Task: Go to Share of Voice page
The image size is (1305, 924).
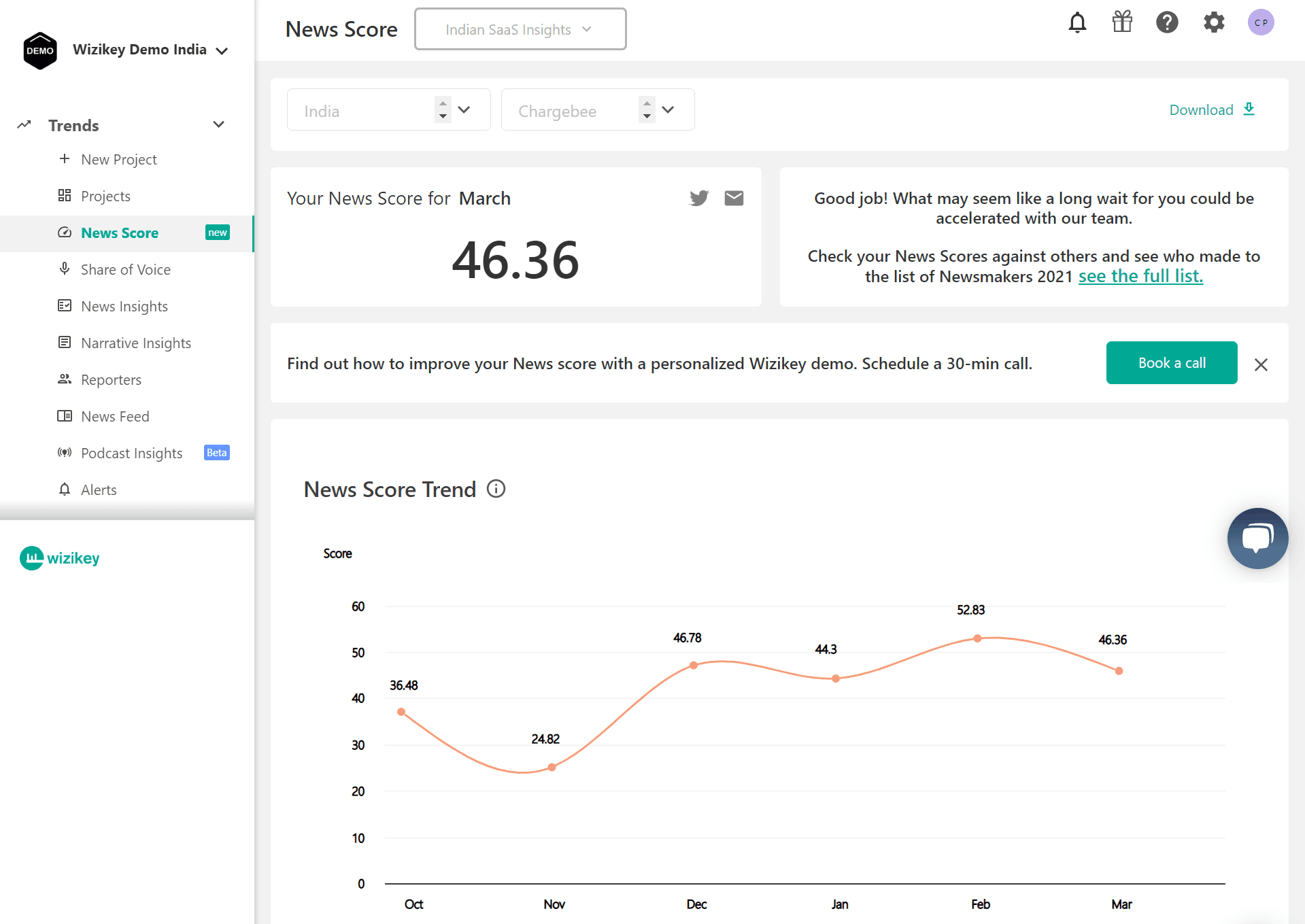Action: [x=126, y=270]
